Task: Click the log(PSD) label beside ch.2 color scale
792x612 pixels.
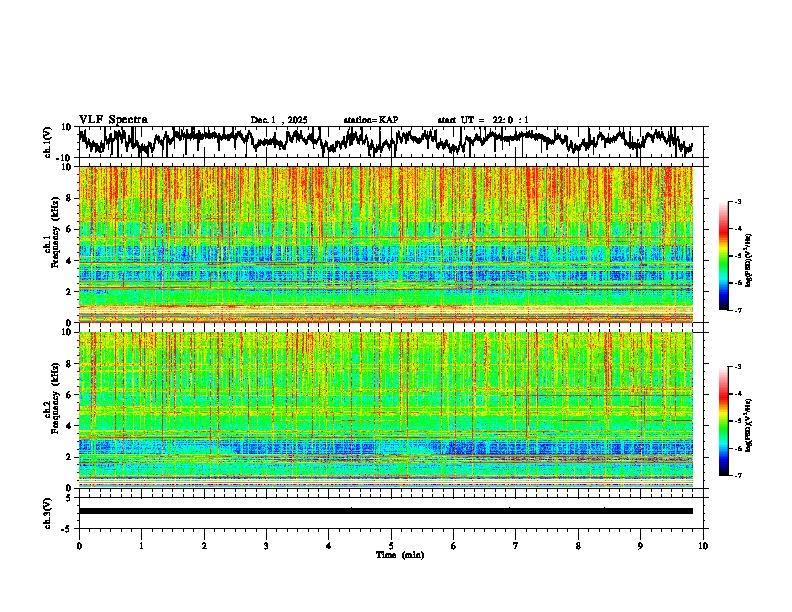Action: pyautogui.click(x=749, y=425)
